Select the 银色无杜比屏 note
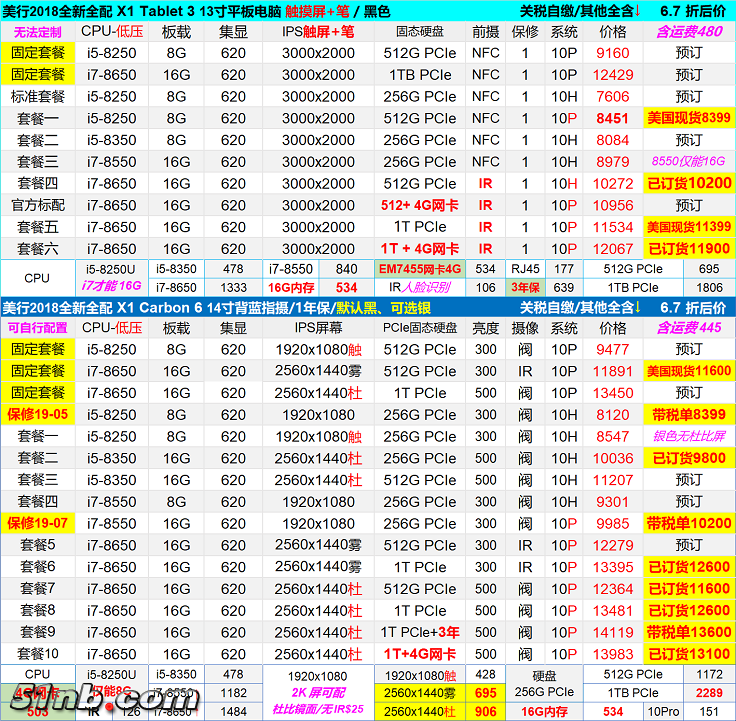 click(x=688, y=436)
